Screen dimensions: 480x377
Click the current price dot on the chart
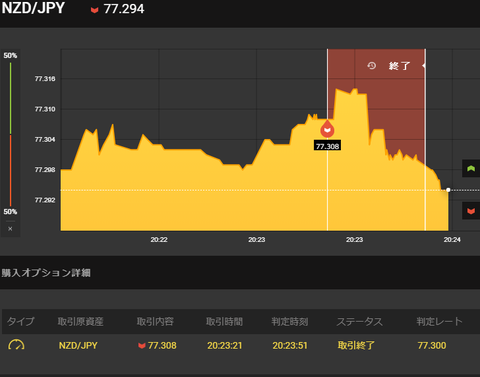click(448, 190)
